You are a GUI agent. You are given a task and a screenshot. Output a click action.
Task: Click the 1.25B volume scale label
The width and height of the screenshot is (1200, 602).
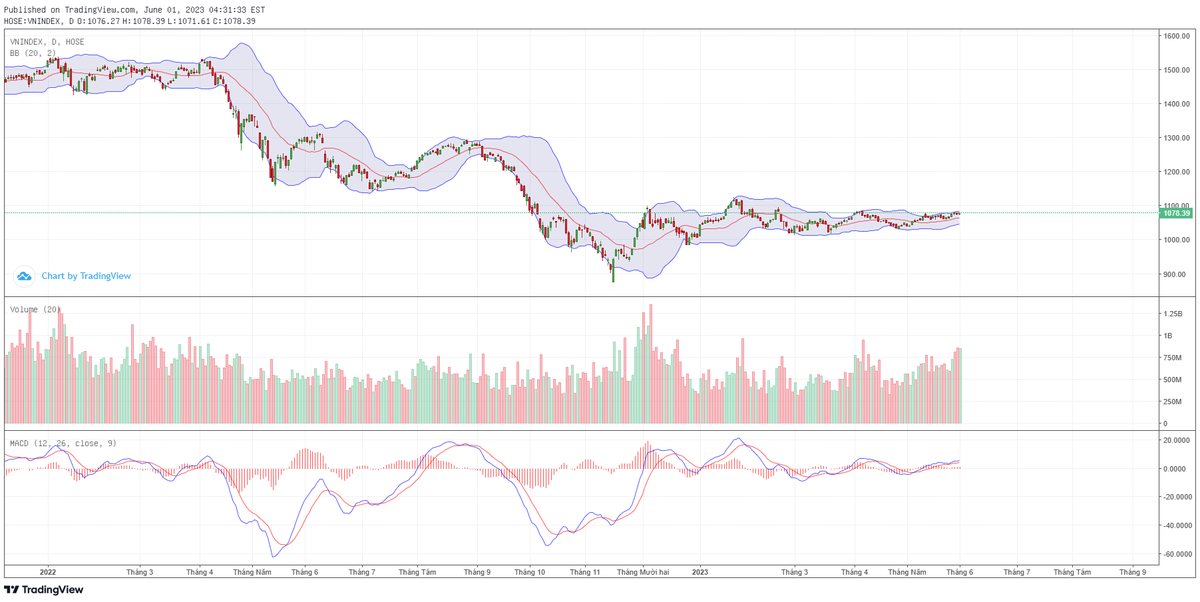(x=1173, y=314)
